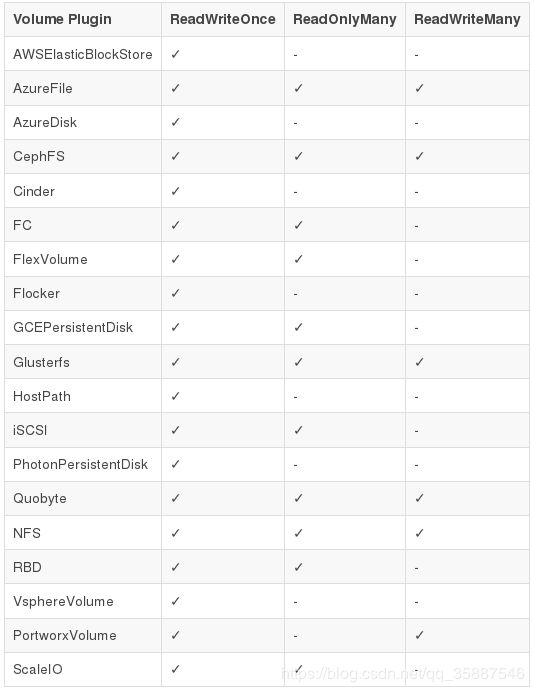The width and height of the screenshot is (534, 692).
Task: Select the ReadWriteOnce column header
Action: click(223, 19)
